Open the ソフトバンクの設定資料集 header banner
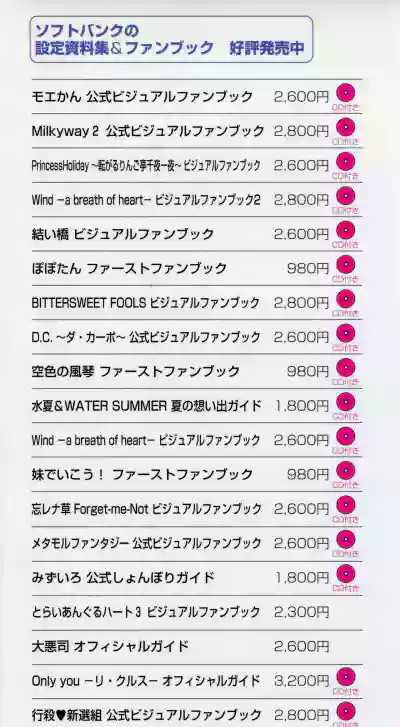The width and height of the screenshot is (400, 727). point(171,39)
